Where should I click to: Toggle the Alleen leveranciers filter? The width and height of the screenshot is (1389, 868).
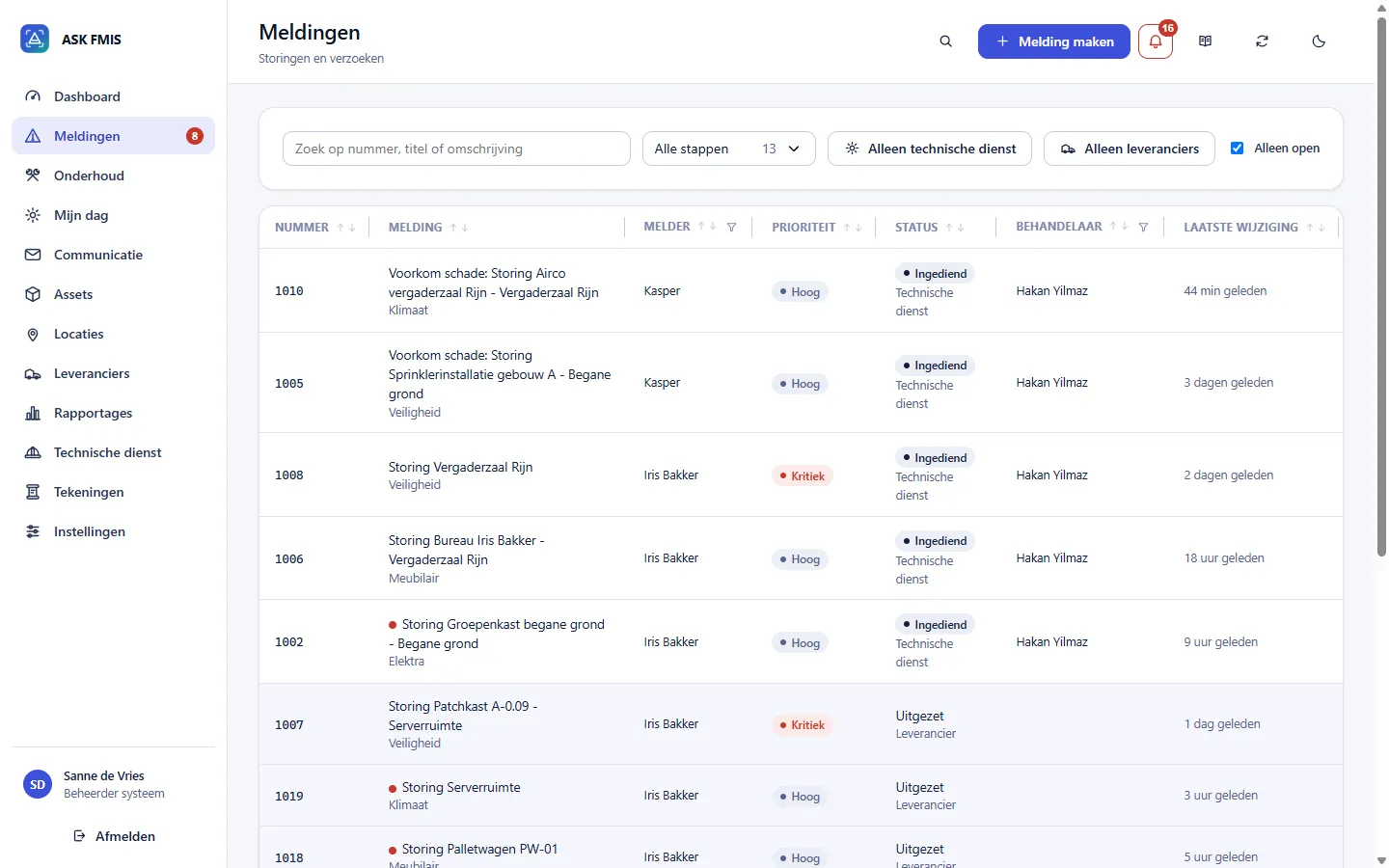click(1129, 149)
